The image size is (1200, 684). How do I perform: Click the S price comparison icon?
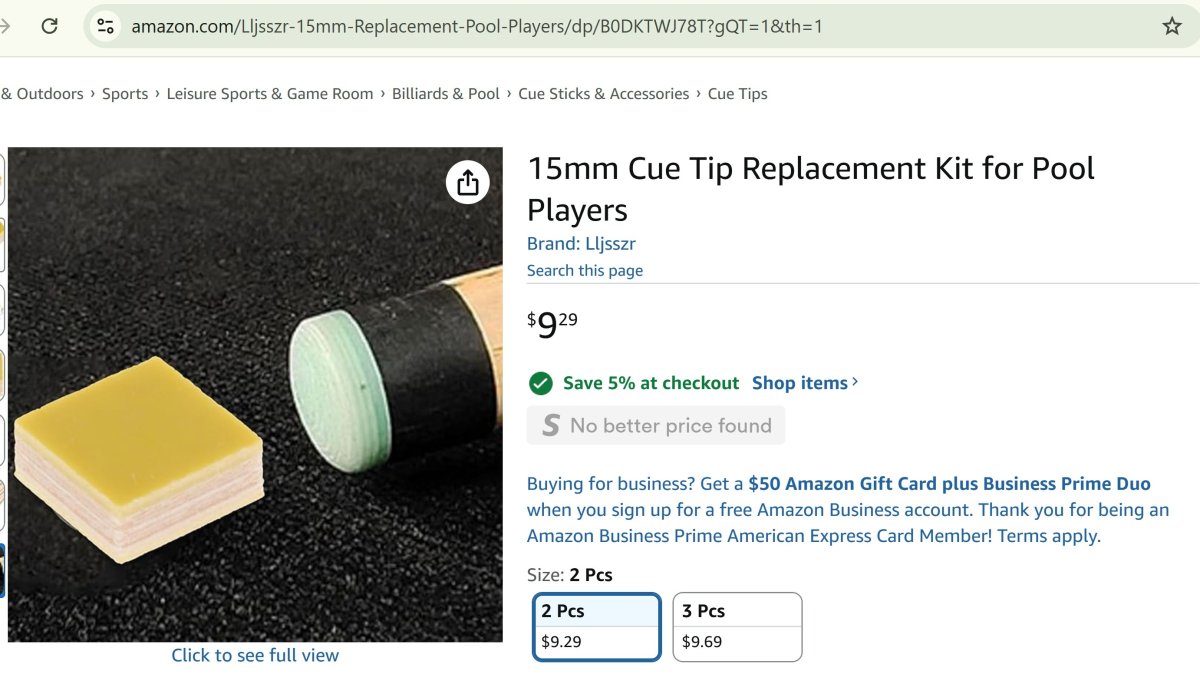pos(550,426)
